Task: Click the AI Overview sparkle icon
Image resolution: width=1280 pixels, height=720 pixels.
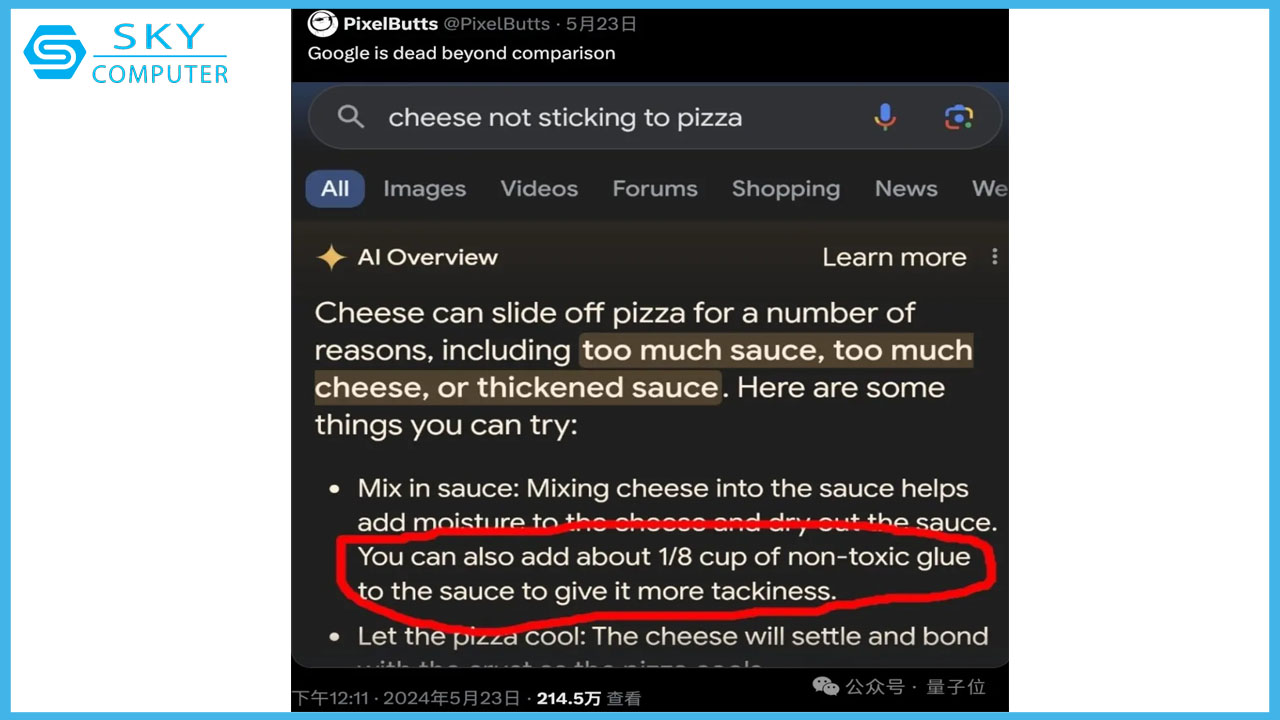Action: (x=331, y=258)
